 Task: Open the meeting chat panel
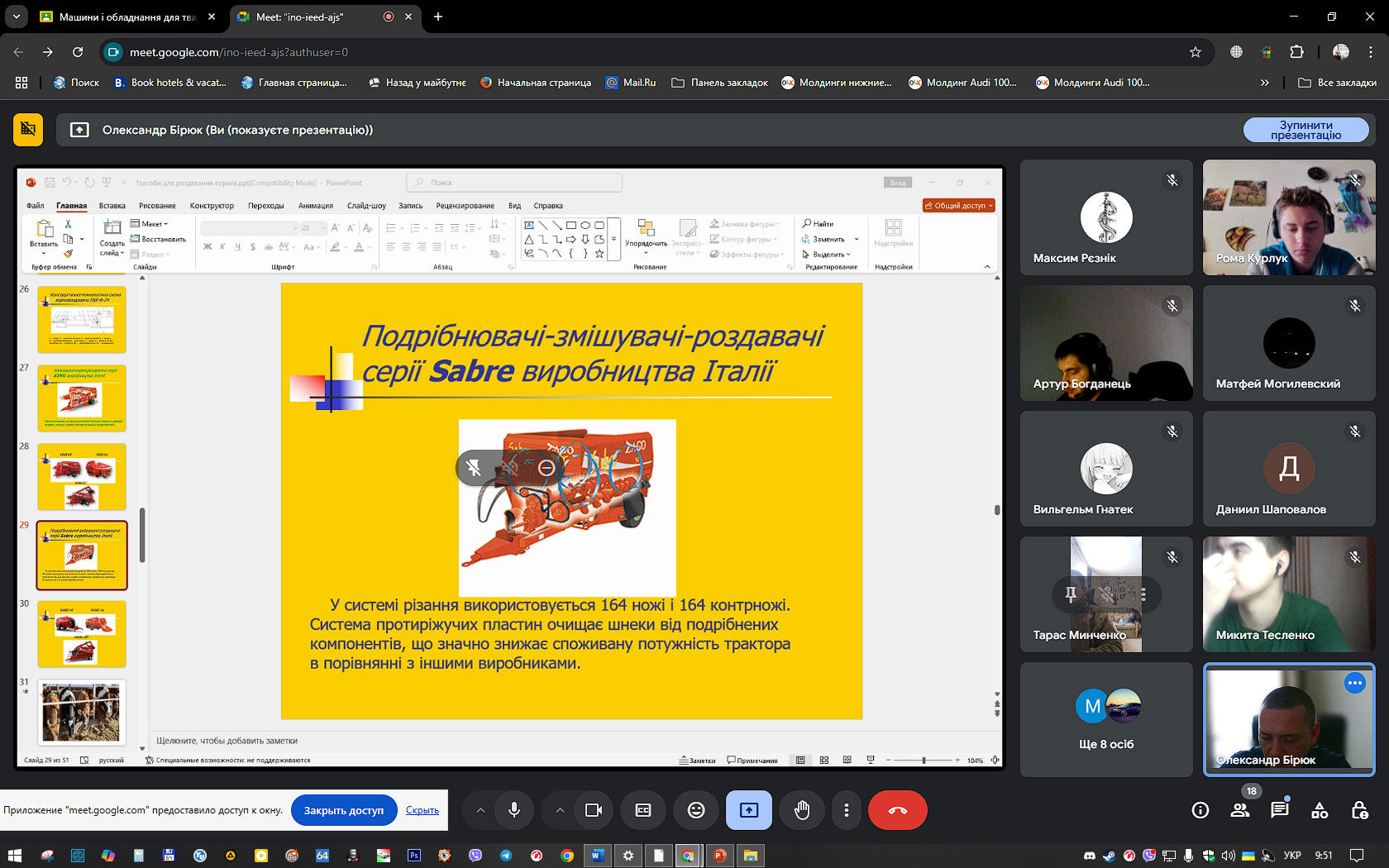pos(1280,811)
